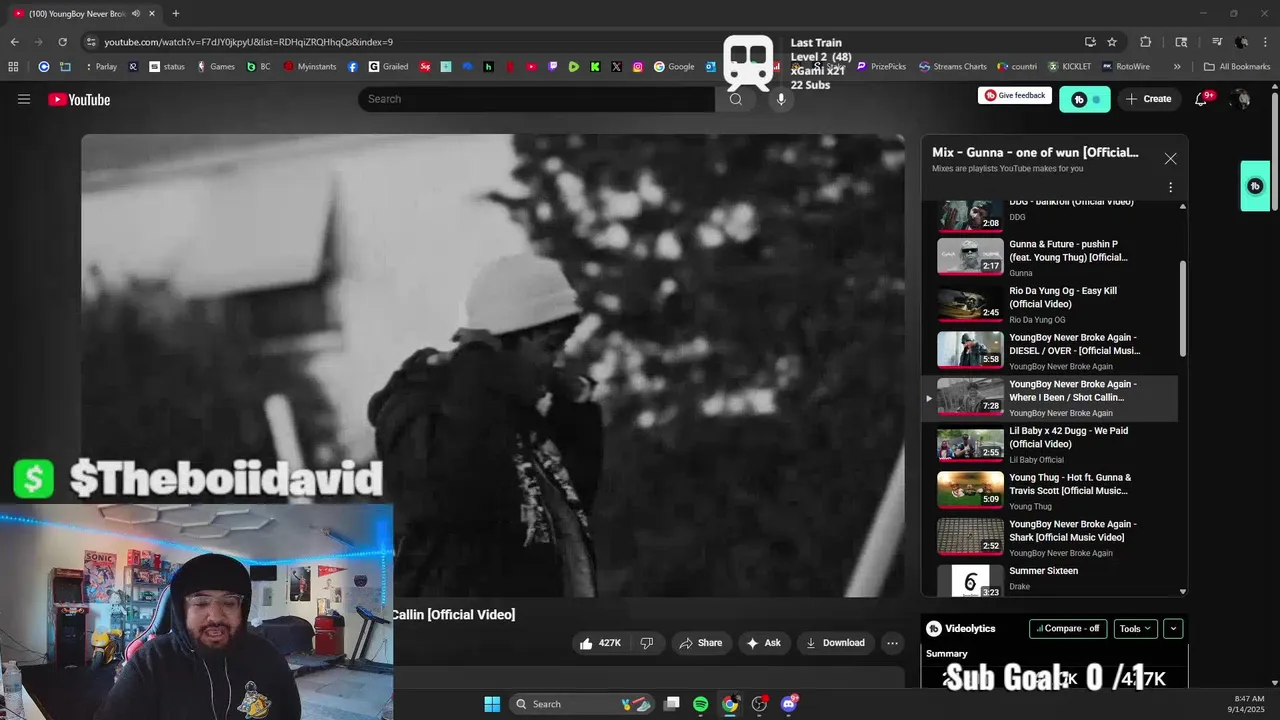The image size is (1280, 720).
Task: Open the Myinstants bookmark
Action: pyautogui.click(x=311, y=67)
